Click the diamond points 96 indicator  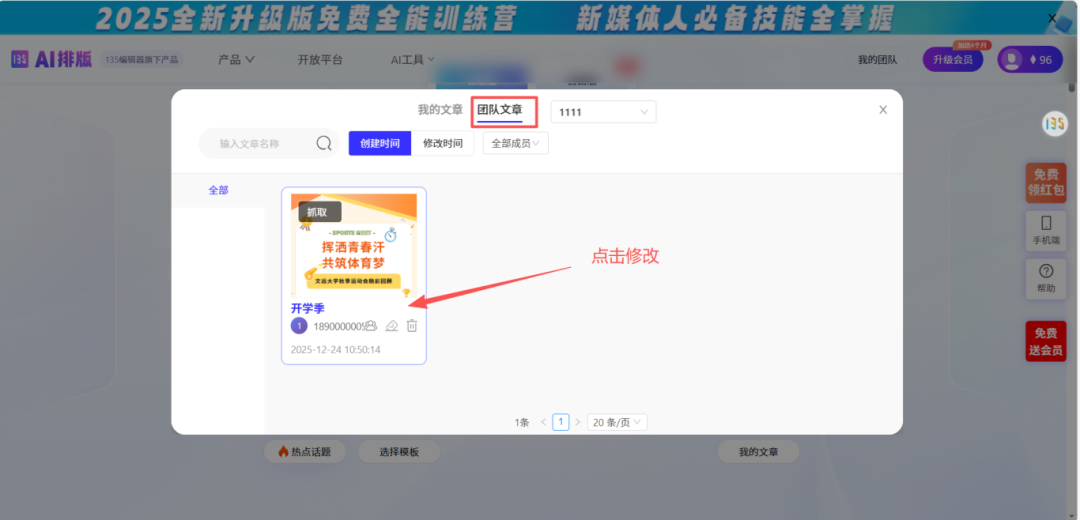click(x=1041, y=60)
